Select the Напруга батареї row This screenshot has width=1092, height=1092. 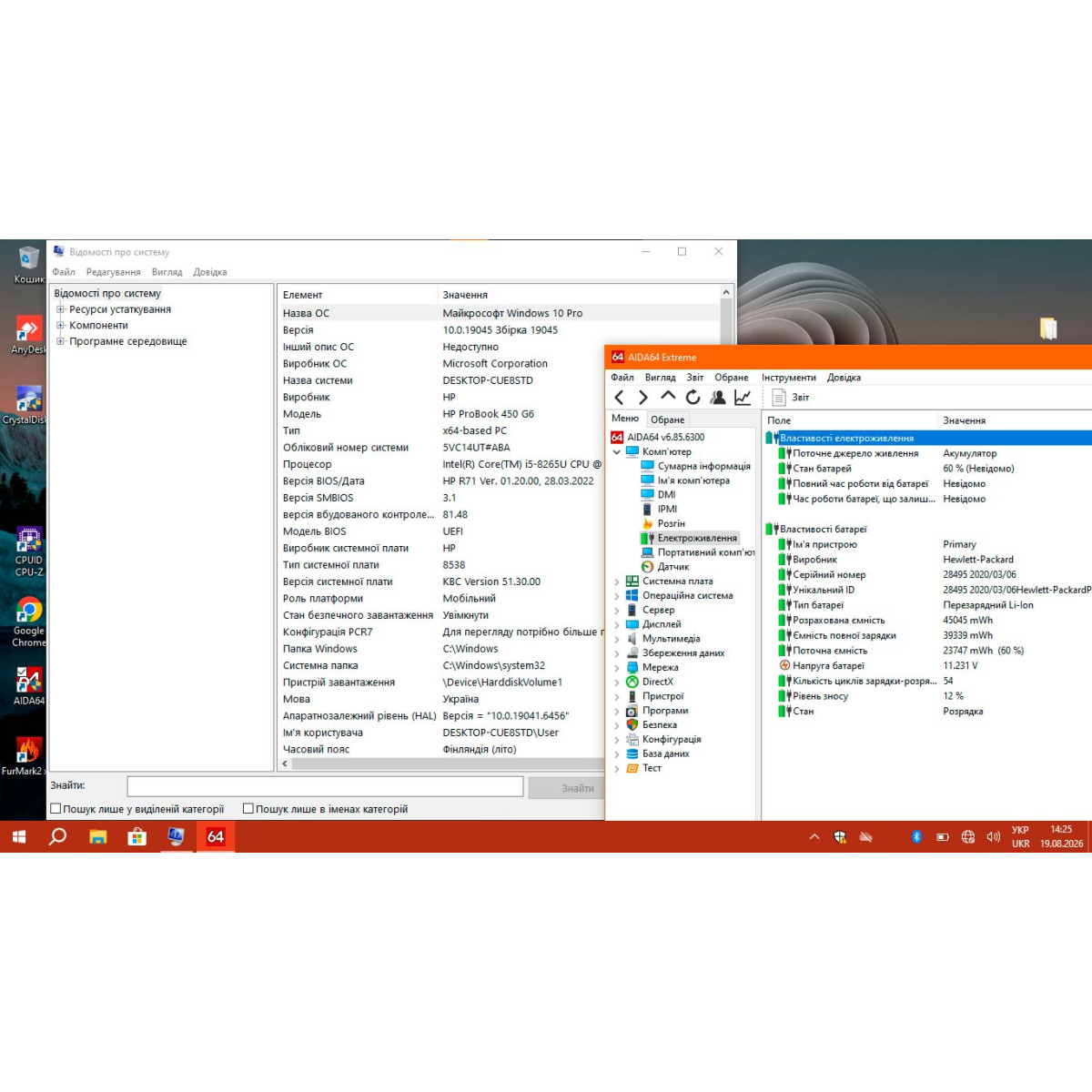[927, 665]
